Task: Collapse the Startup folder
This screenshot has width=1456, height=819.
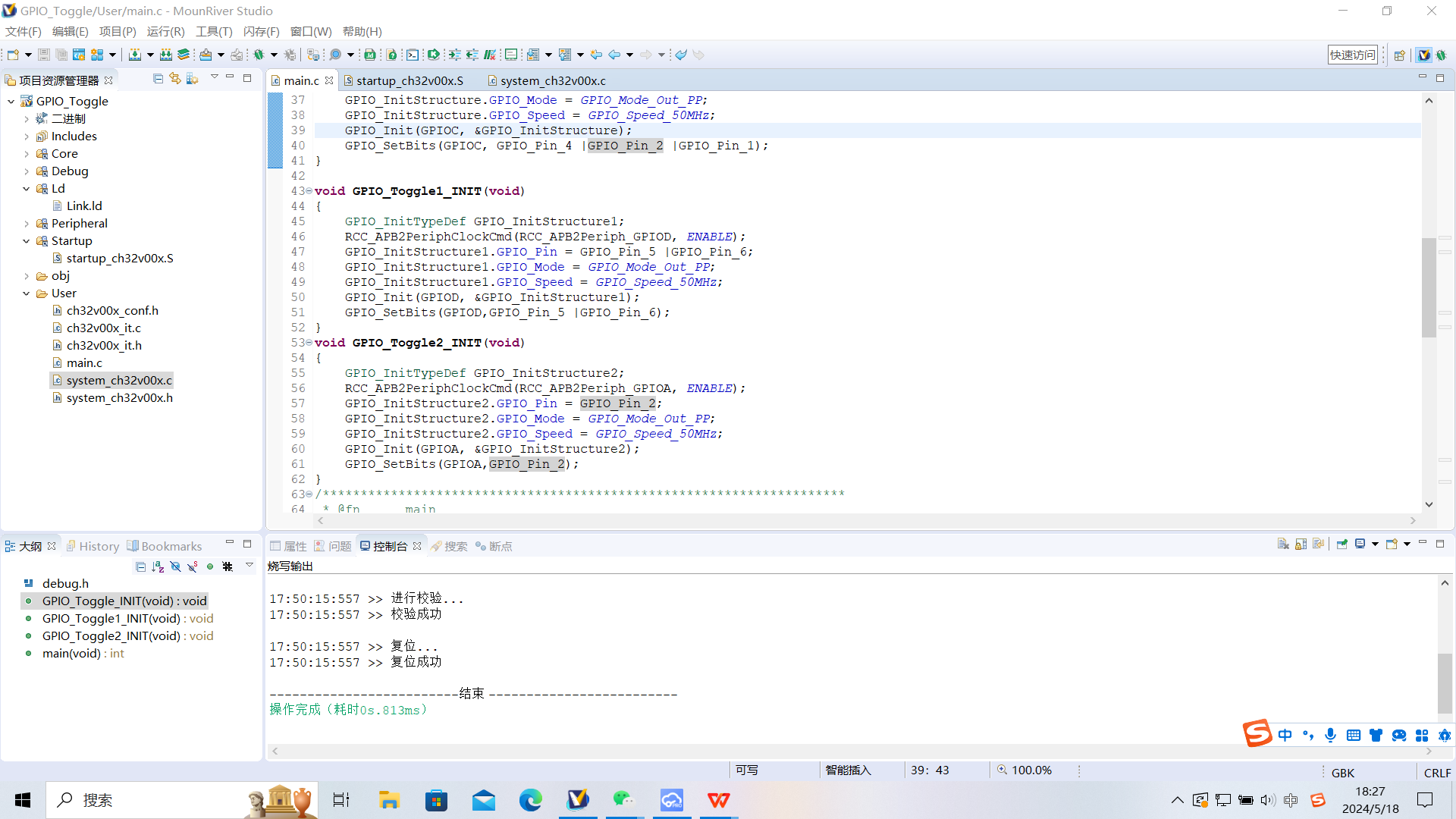Action: (27, 241)
